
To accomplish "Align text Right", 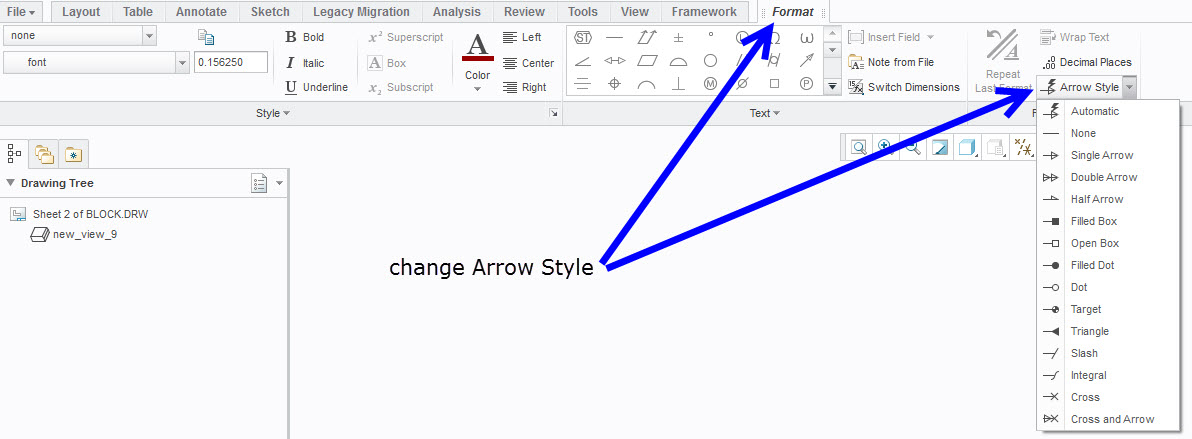I will coord(525,87).
